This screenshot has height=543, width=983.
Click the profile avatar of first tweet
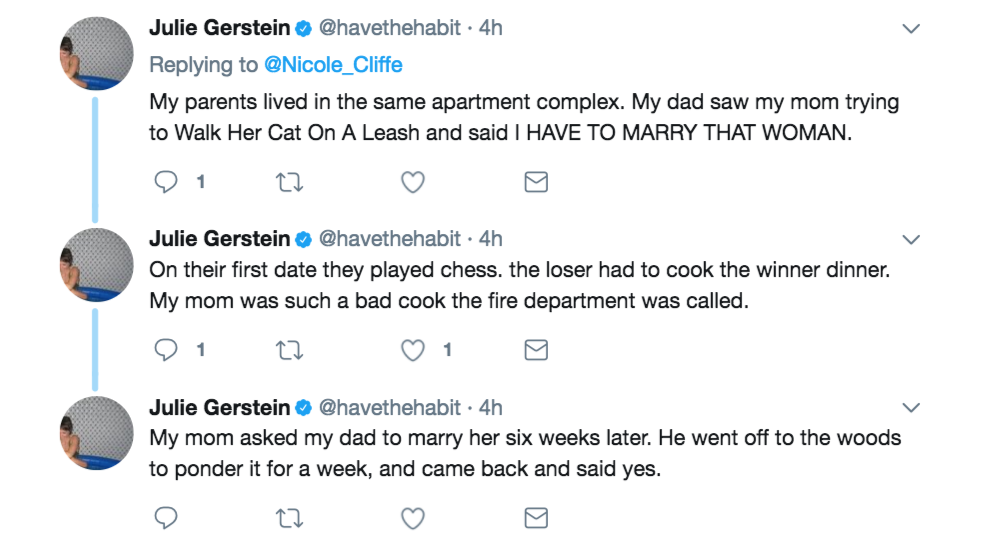pos(97,55)
